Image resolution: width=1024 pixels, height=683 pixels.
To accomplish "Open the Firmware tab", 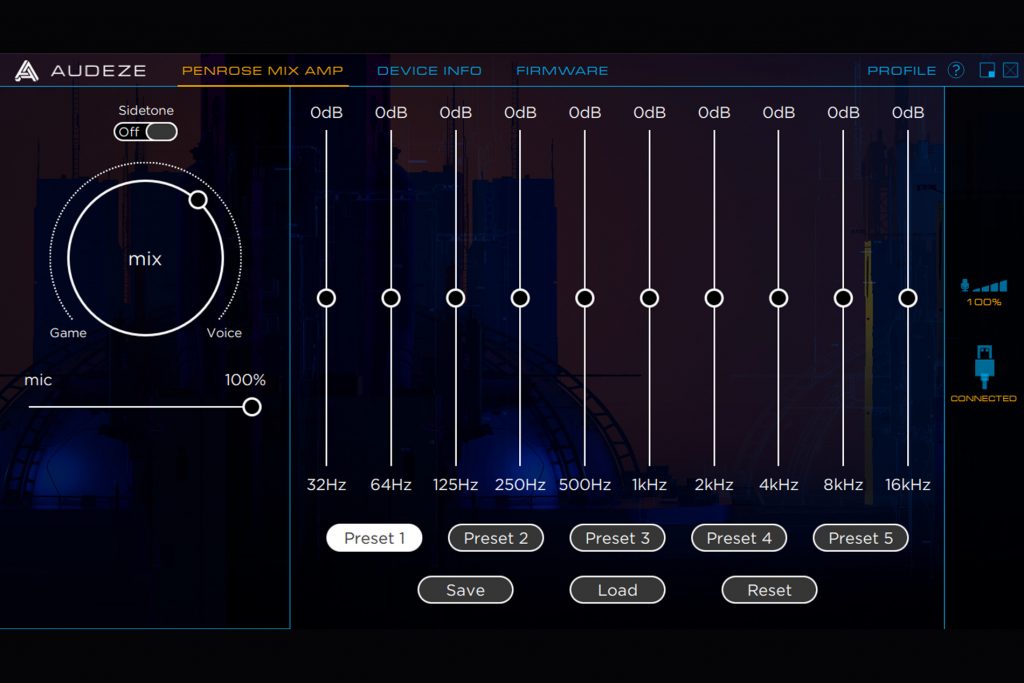I will (562, 71).
